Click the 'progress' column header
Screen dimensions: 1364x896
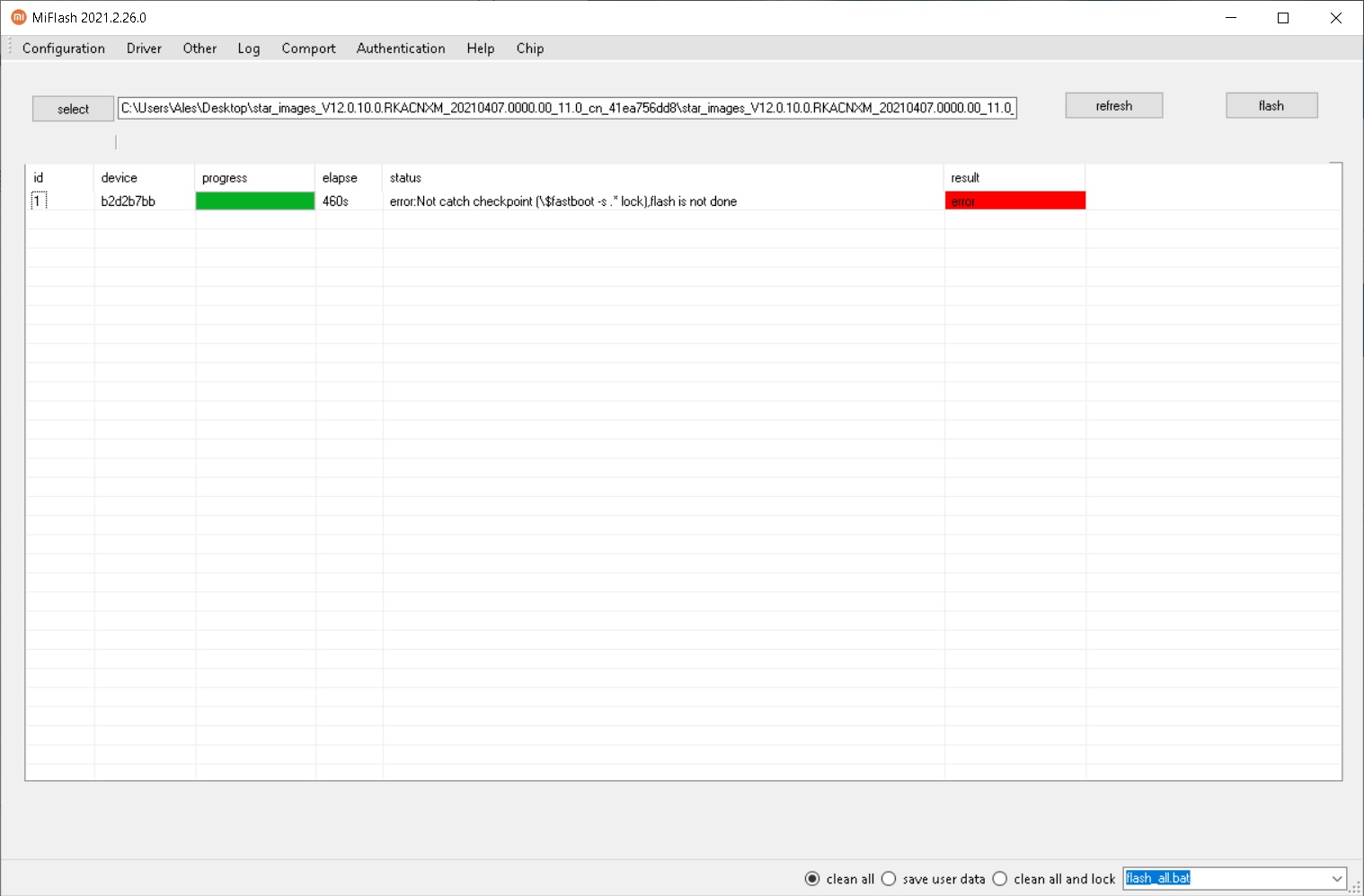pyautogui.click(x=255, y=178)
